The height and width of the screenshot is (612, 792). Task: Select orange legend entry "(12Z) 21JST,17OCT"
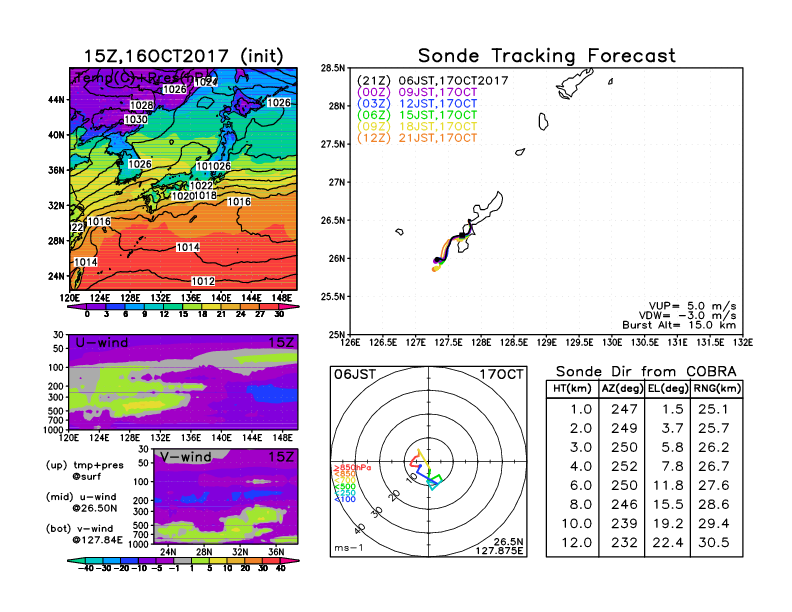pyautogui.click(x=417, y=138)
